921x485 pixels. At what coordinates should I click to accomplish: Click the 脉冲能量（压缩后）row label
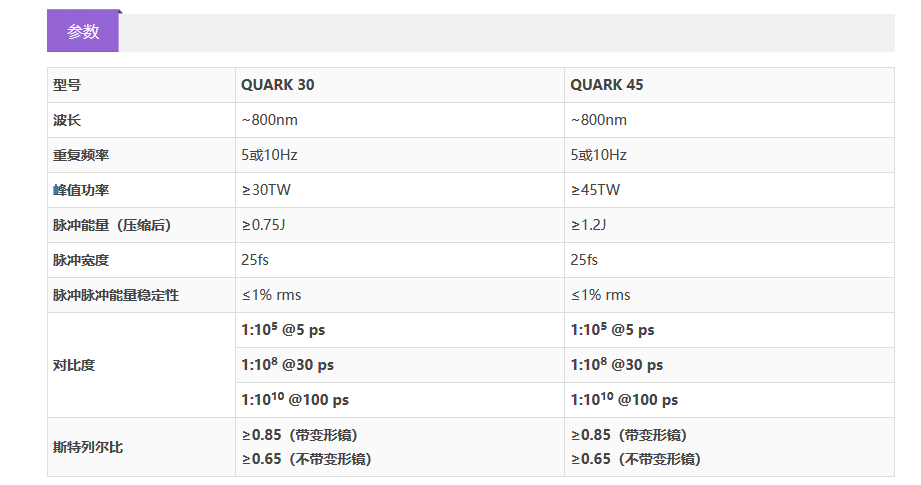pyautogui.click(x=112, y=225)
